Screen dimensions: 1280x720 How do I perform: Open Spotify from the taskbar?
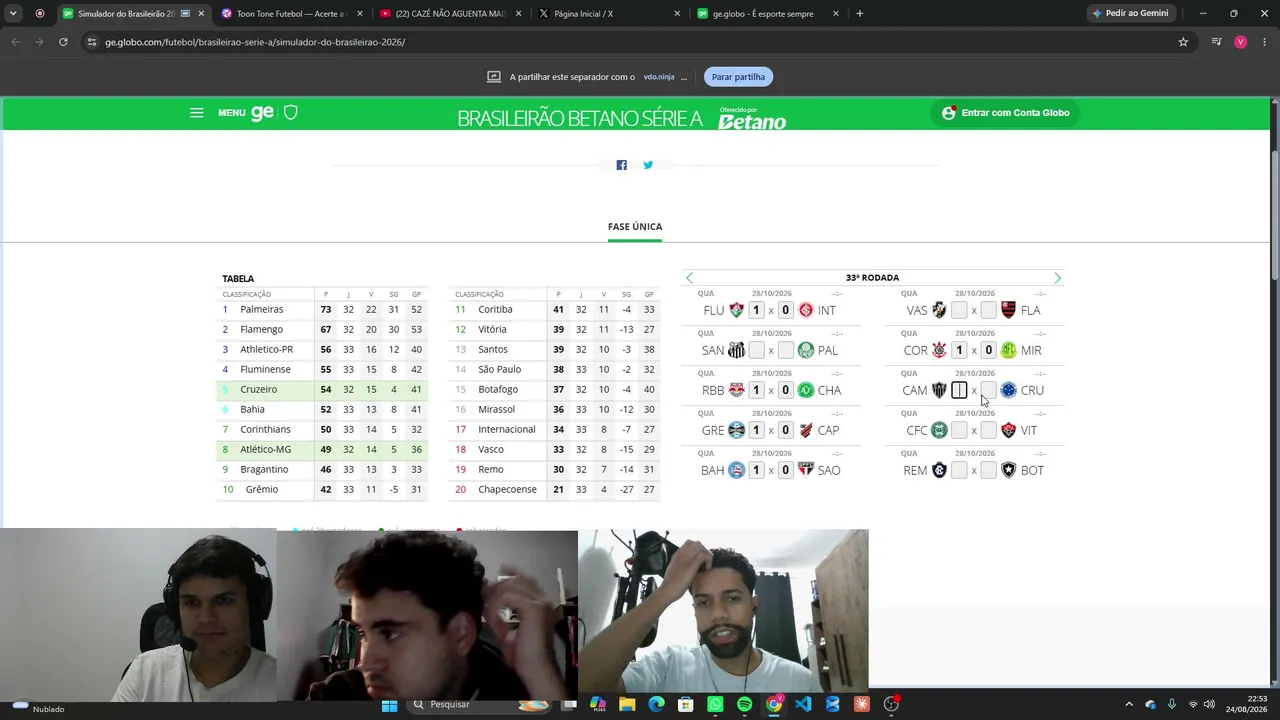pyautogui.click(x=744, y=705)
